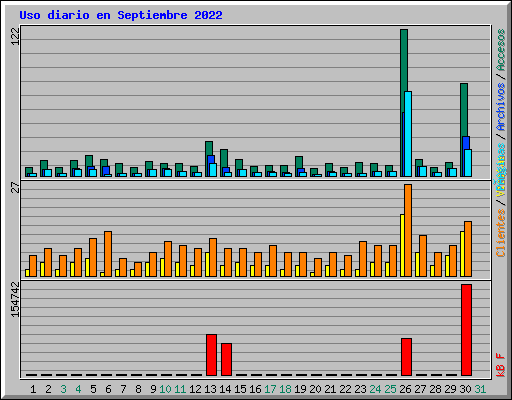Click the orange Clientes bar for day 30
The image size is (512, 400).
(x=468, y=249)
